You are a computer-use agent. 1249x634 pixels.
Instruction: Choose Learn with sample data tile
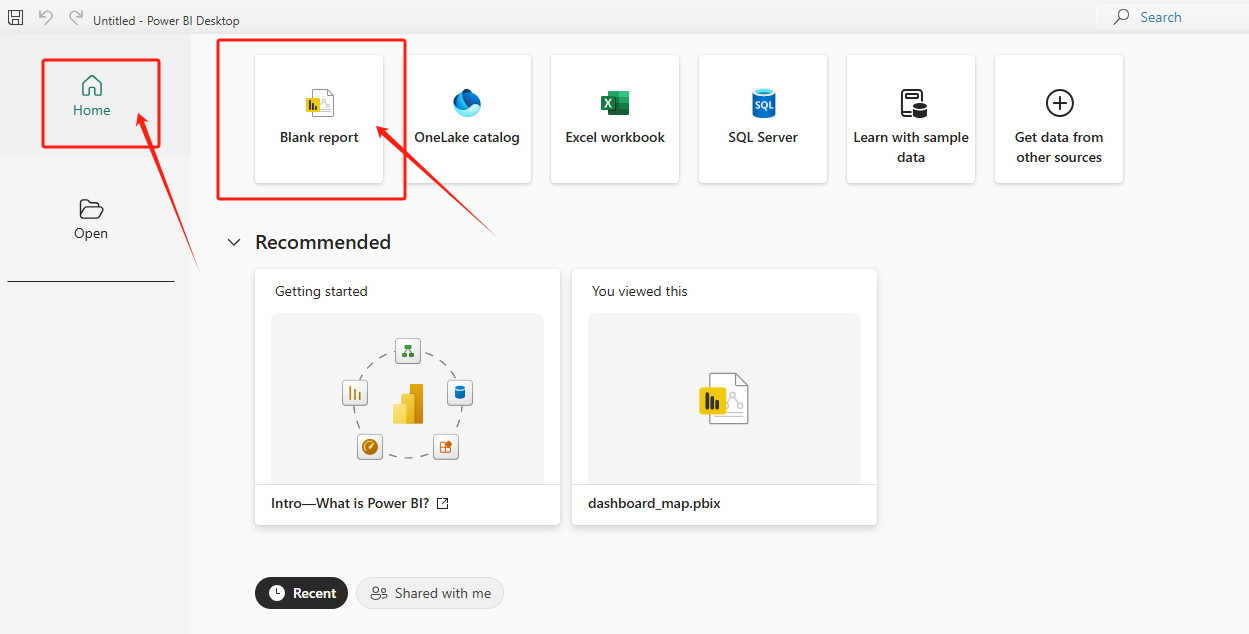pos(911,119)
